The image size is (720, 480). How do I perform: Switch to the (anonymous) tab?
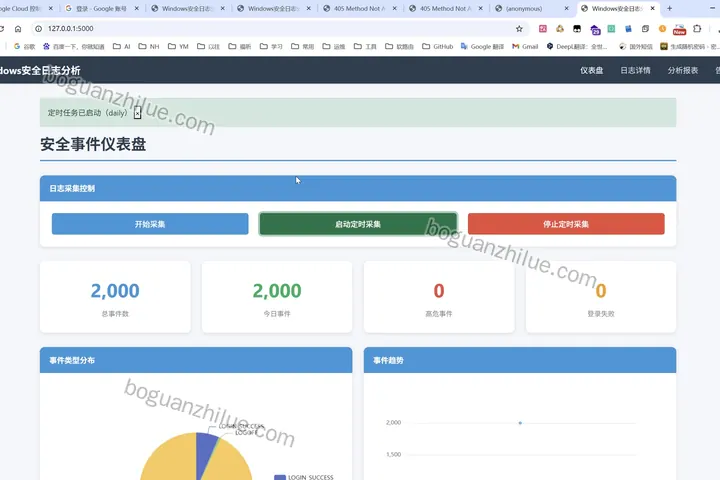click(x=528, y=9)
